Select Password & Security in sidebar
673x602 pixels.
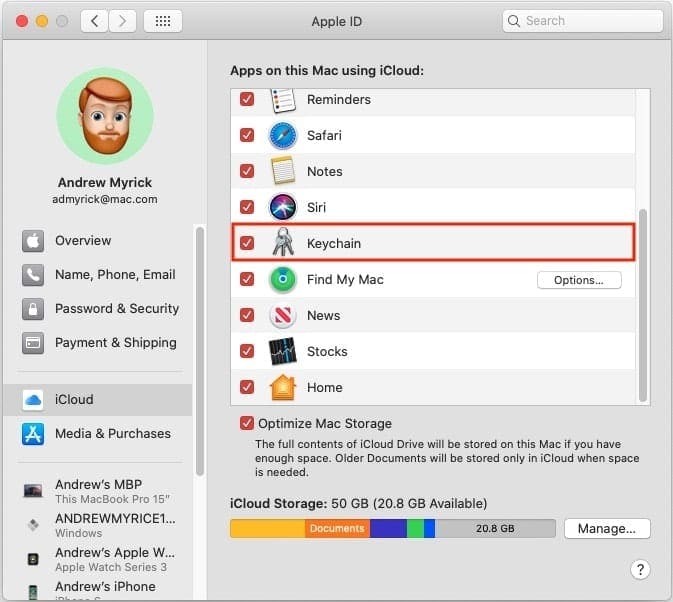[x=116, y=308]
